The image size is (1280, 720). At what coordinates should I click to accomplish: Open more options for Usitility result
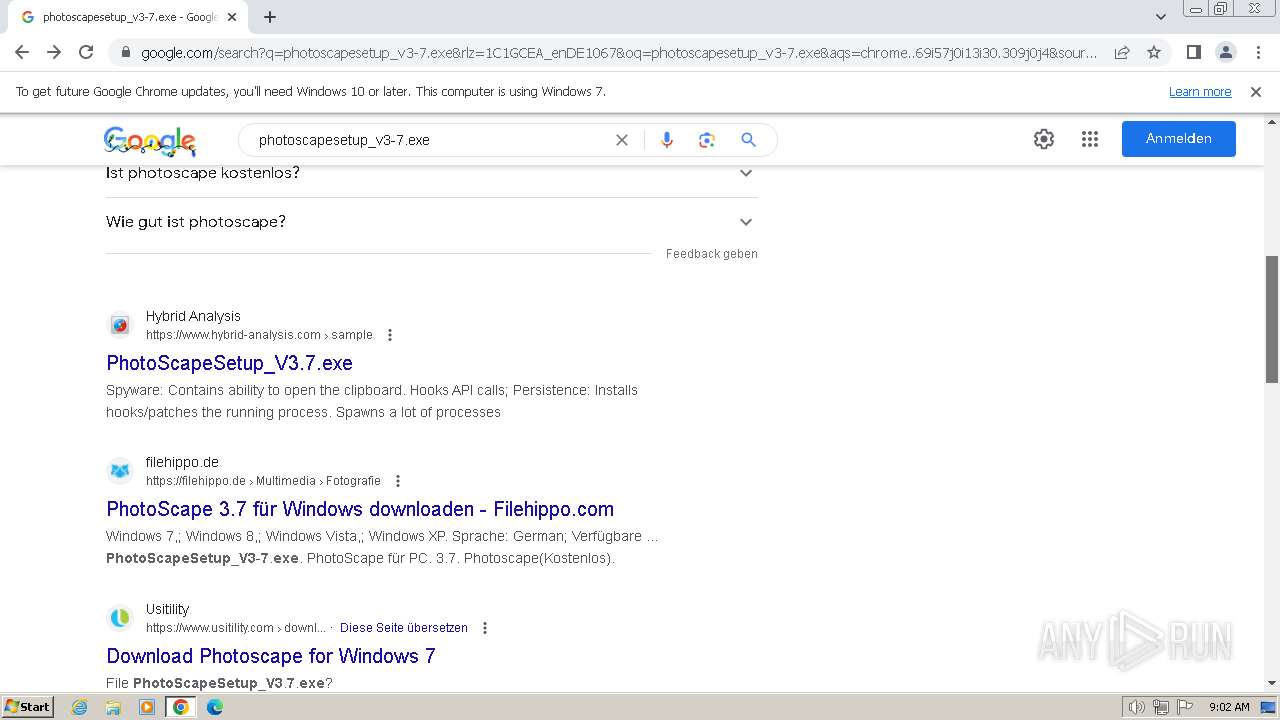pyautogui.click(x=485, y=628)
